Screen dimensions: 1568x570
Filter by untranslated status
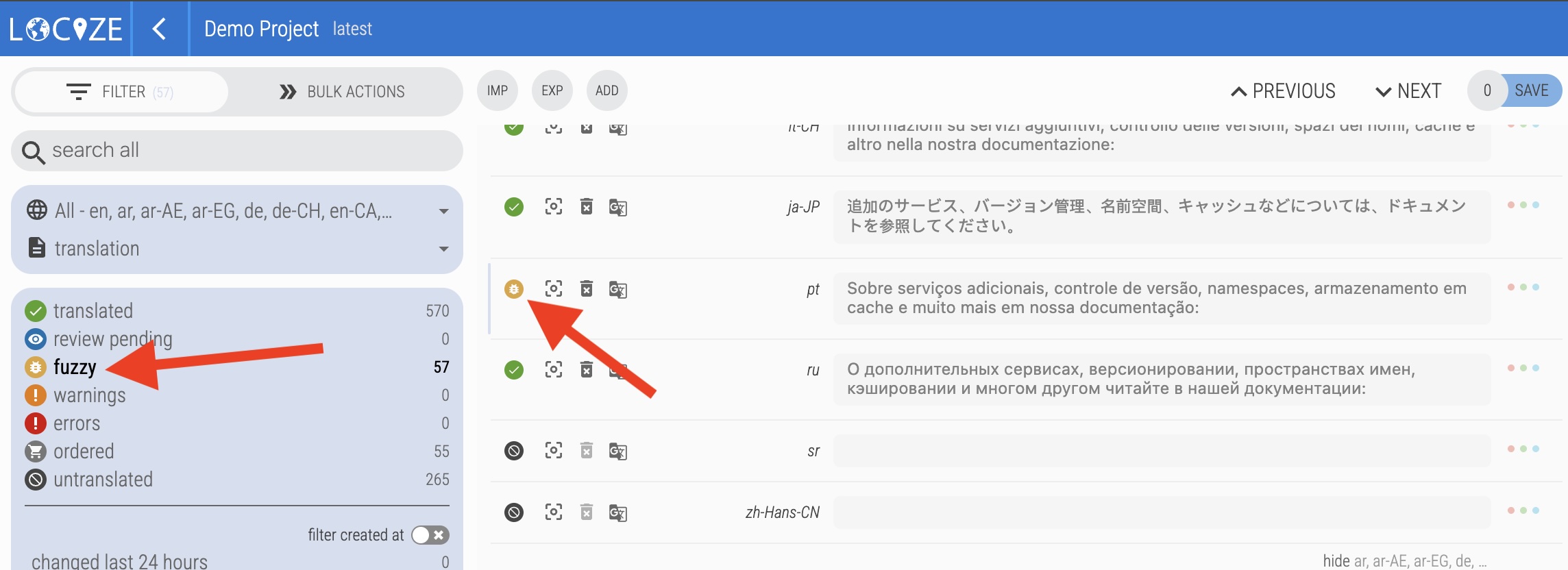point(103,480)
